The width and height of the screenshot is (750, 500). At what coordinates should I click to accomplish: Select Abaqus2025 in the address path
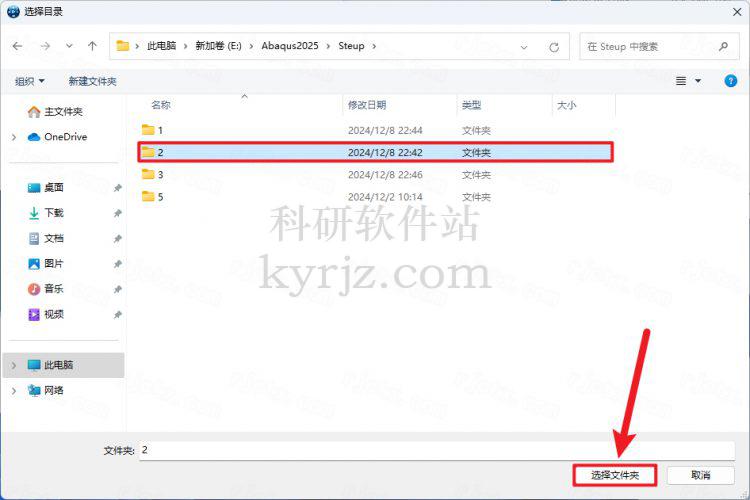coord(290,46)
